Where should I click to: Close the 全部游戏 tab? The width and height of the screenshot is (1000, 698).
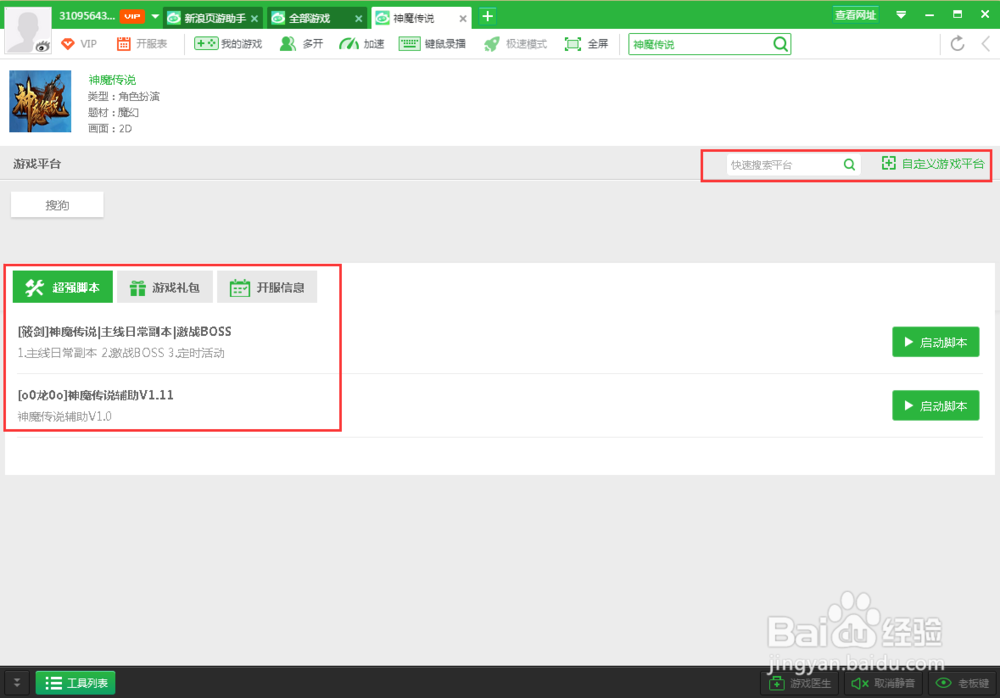[x=358, y=19]
